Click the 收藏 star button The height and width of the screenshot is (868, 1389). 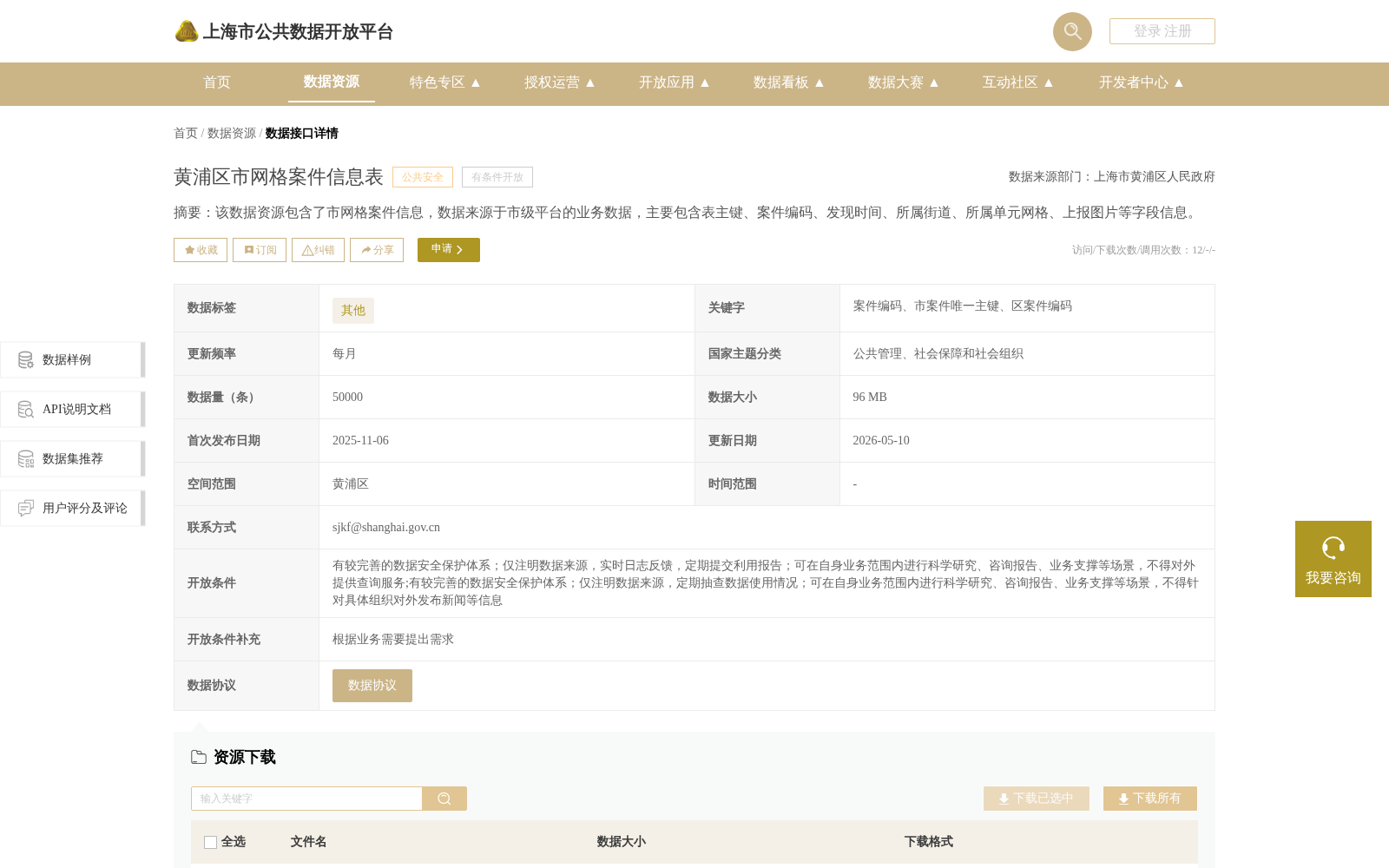coord(201,250)
